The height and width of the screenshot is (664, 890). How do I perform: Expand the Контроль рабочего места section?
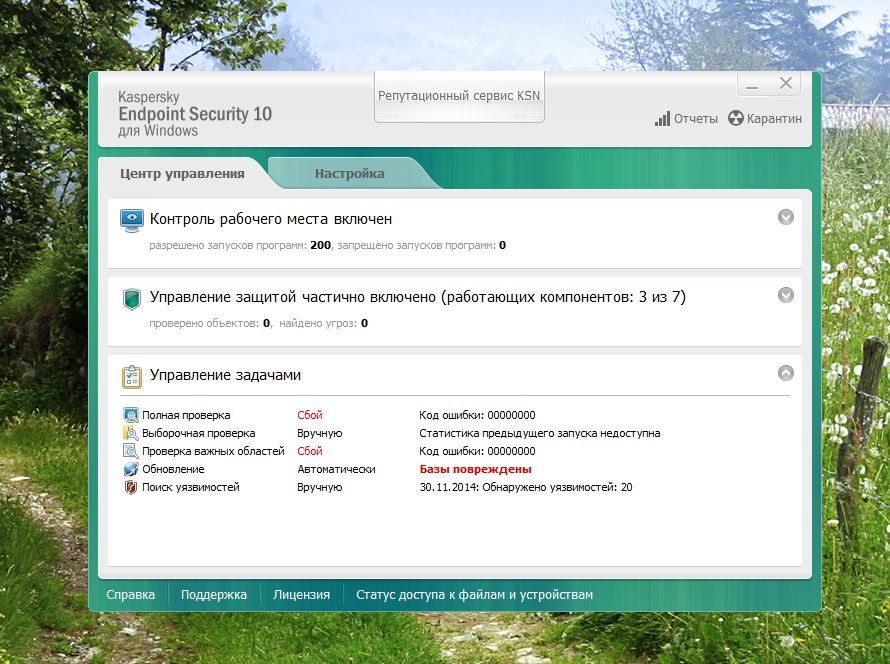tap(786, 217)
